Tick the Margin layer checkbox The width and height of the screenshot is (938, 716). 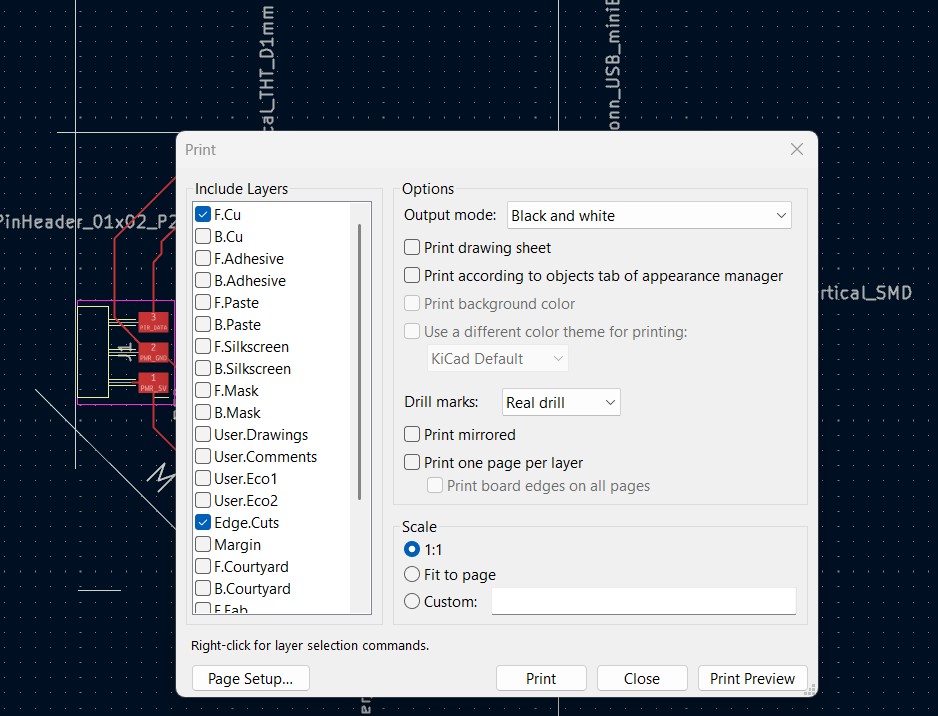(x=203, y=544)
